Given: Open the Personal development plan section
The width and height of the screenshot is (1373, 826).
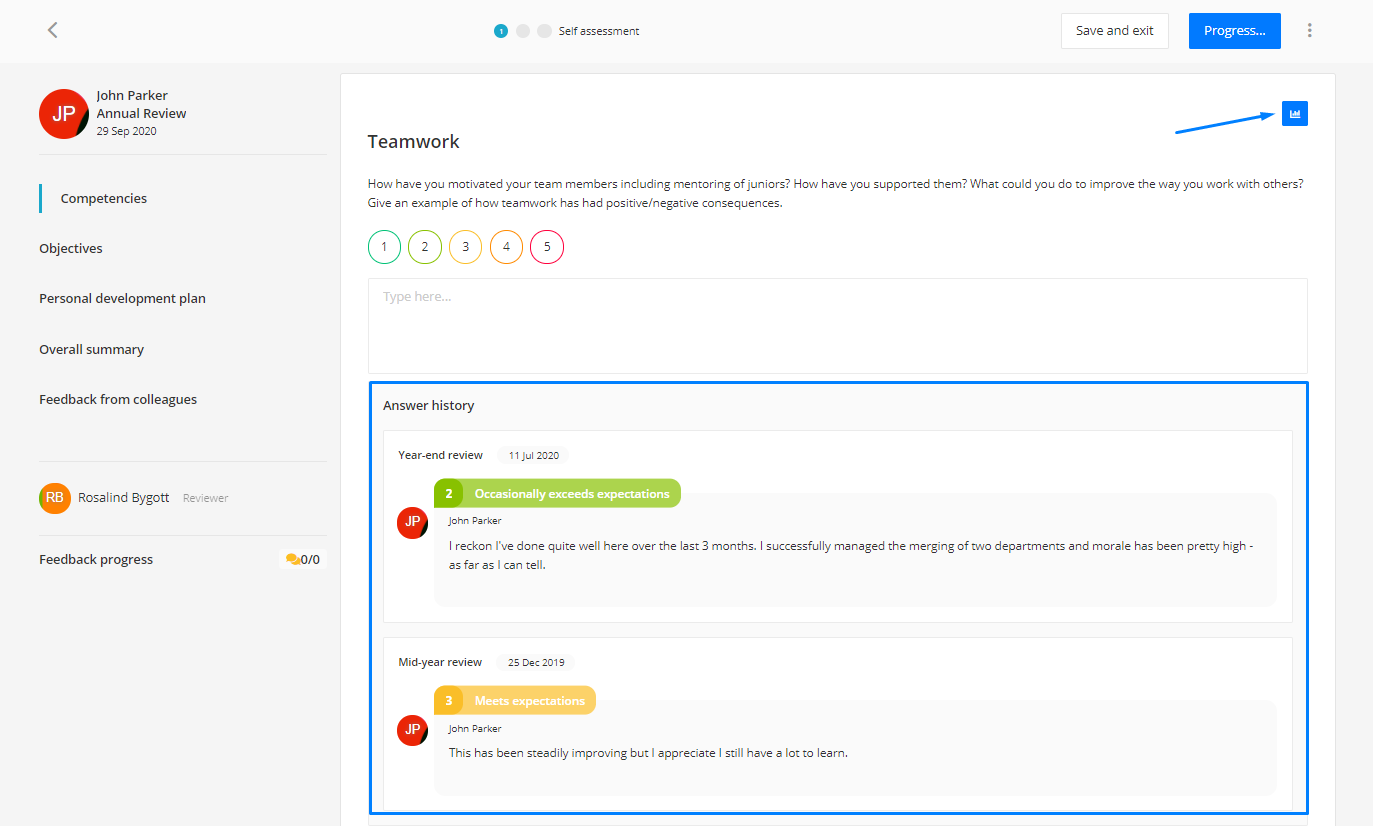Looking at the screenshot, I should click(x=123, y=298).
